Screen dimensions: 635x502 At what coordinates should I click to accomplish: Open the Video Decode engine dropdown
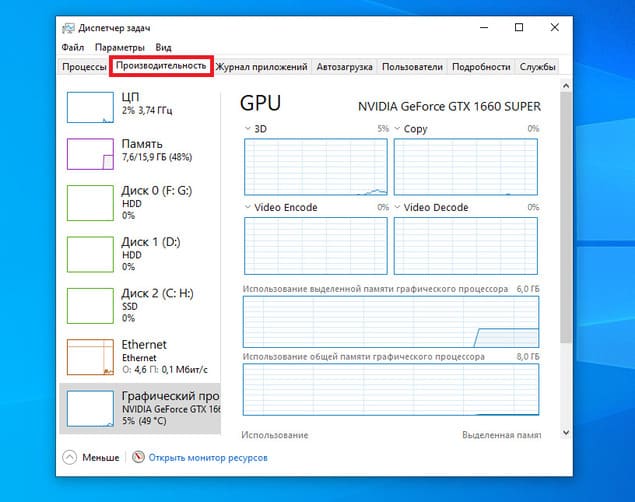397,207
